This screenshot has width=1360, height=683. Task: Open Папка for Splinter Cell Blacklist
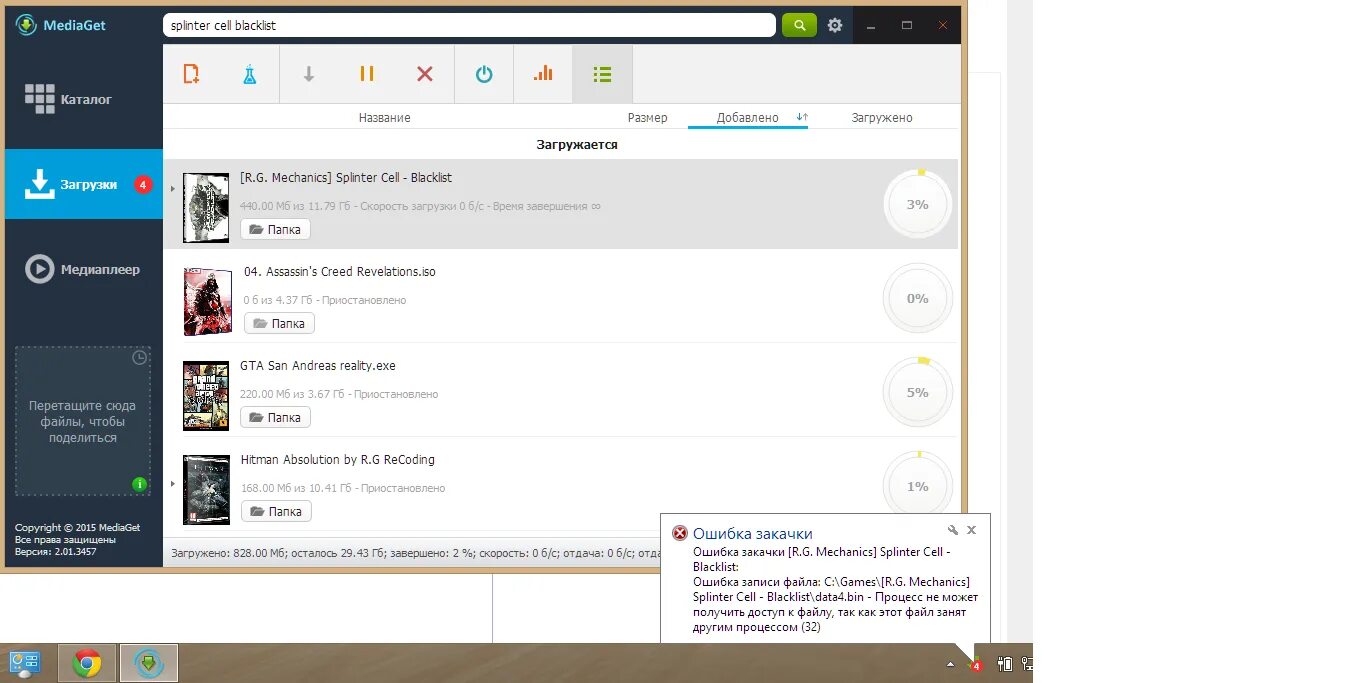coord(275,229)
